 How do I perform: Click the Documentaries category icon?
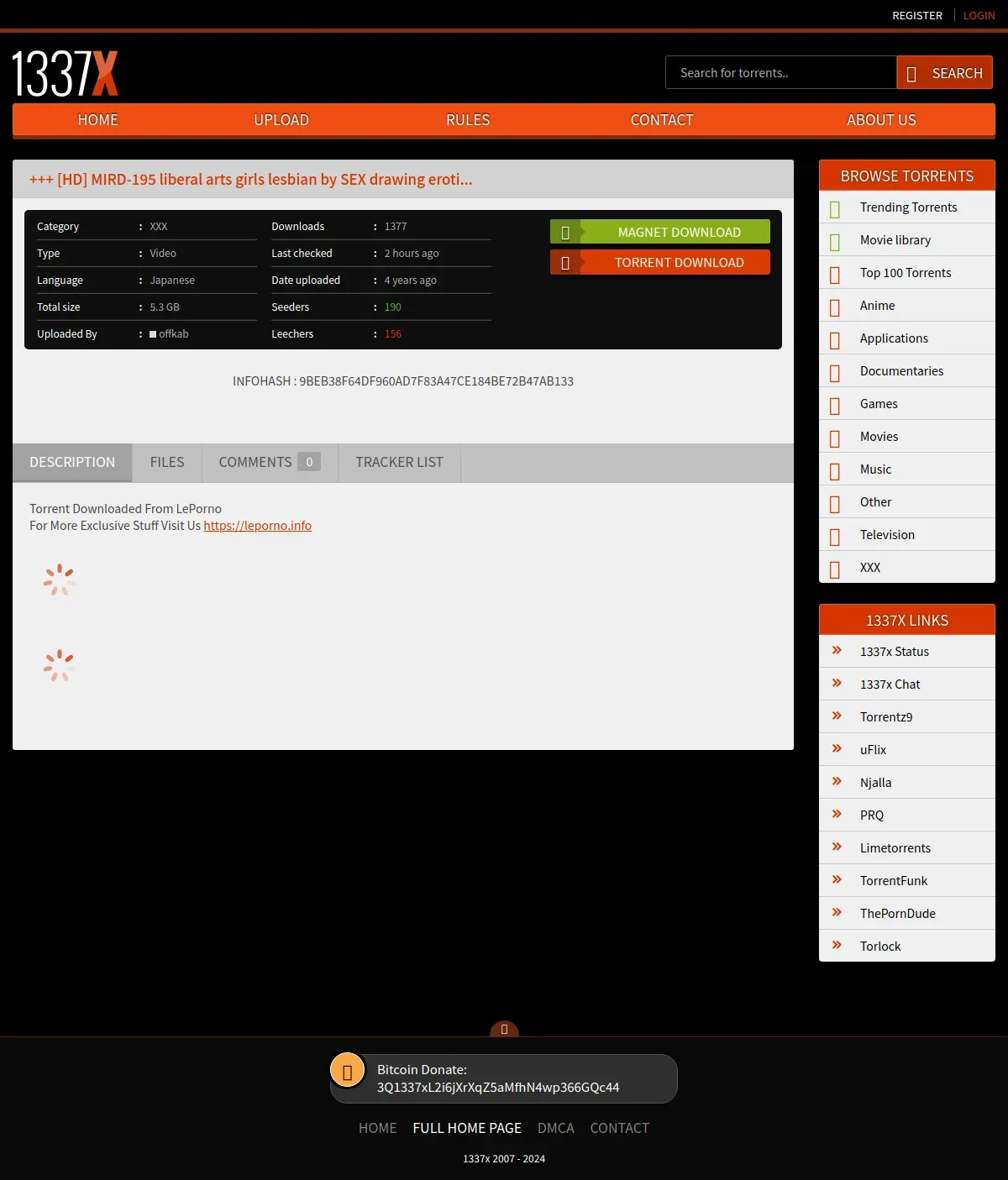835,373
